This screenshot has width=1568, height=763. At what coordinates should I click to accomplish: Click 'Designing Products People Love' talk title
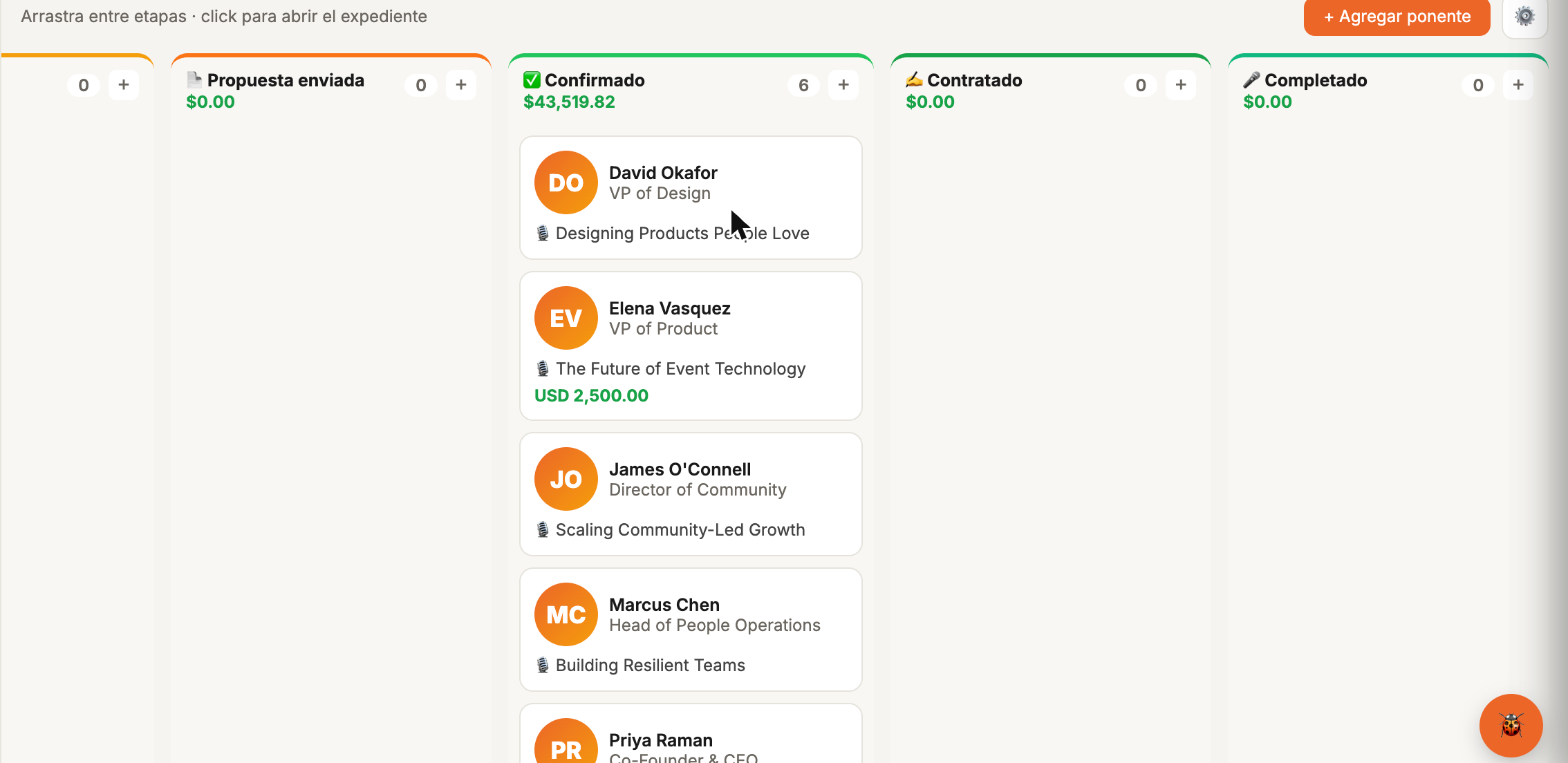[x=683, y=233]
